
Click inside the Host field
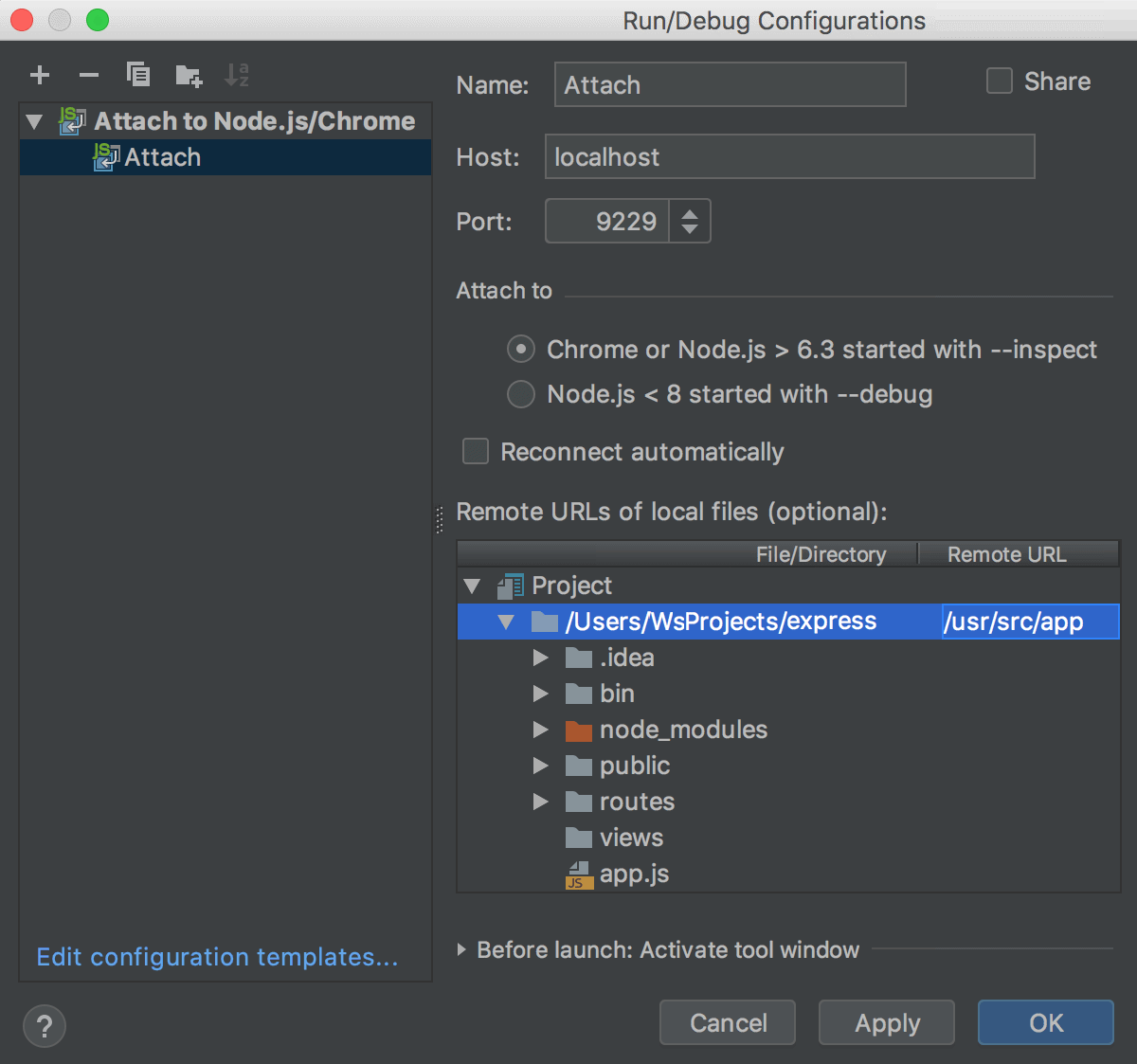point(789,156)
